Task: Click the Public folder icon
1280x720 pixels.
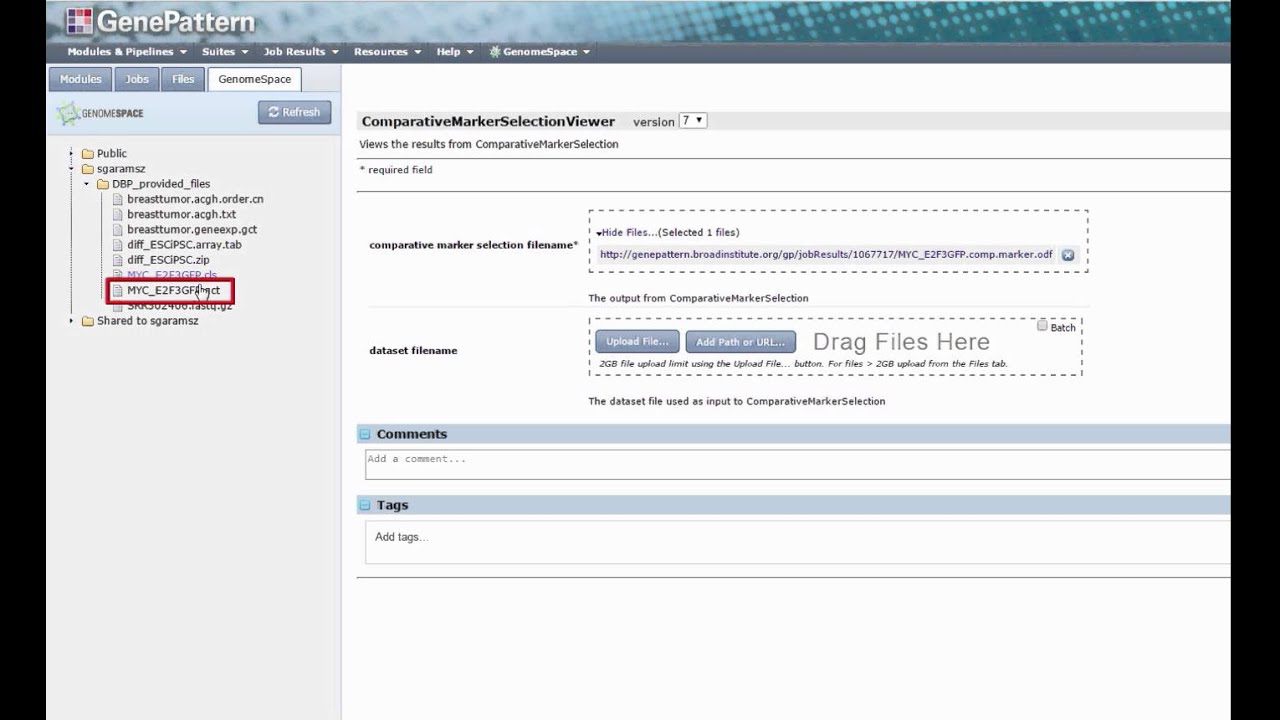Action: point(88,154)
